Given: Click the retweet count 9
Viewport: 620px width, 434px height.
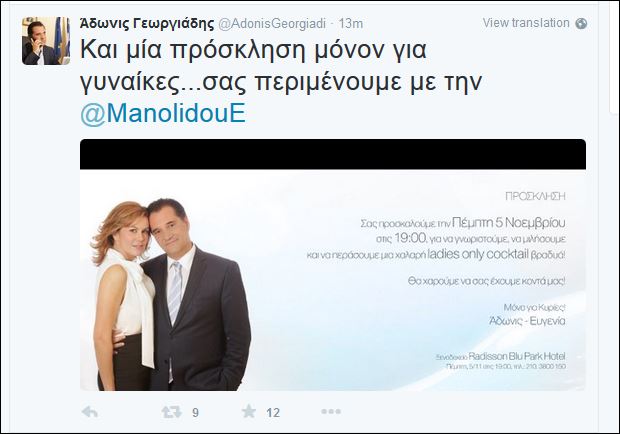Looking at the screenshot, I should 195,413.
